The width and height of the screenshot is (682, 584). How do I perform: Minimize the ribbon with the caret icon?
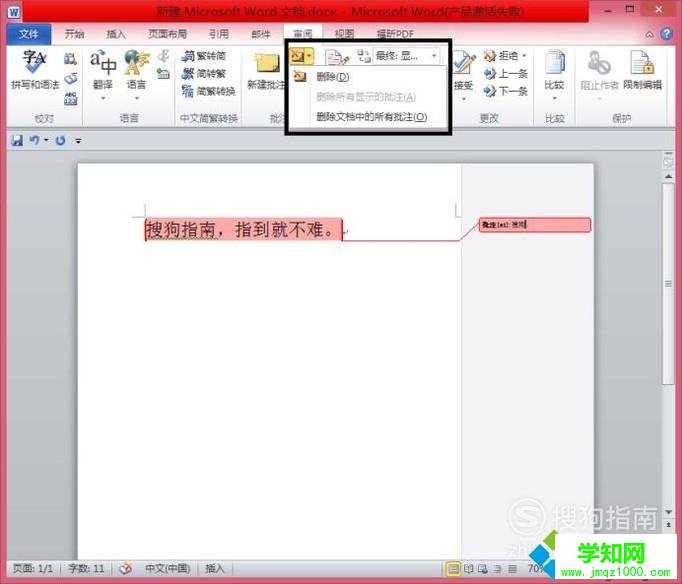click(x=649, y=34)
